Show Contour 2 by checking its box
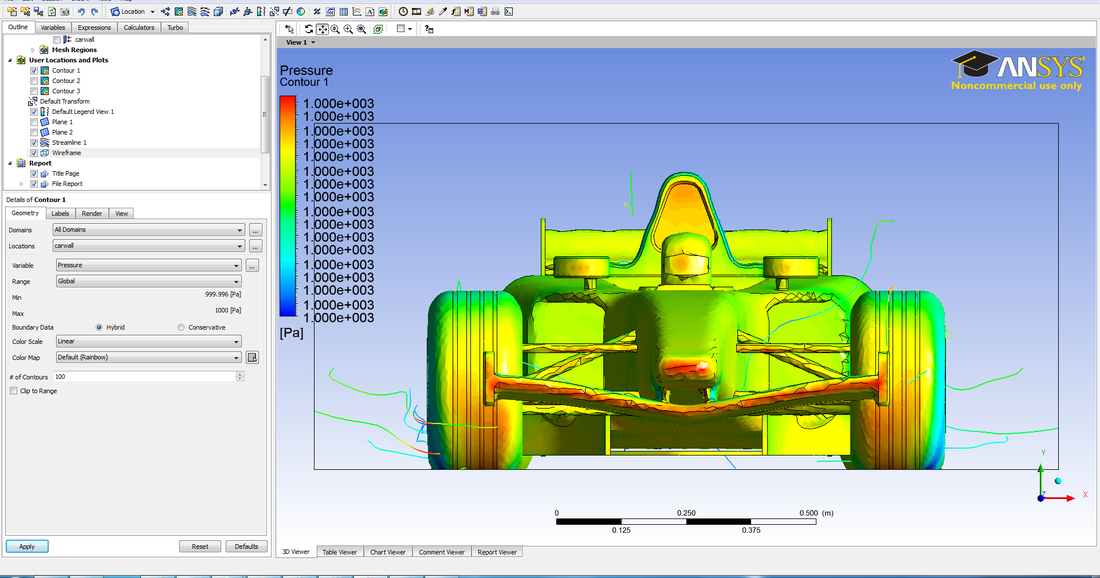Viewport: 1100px width, 578px height. coord(34,80)
